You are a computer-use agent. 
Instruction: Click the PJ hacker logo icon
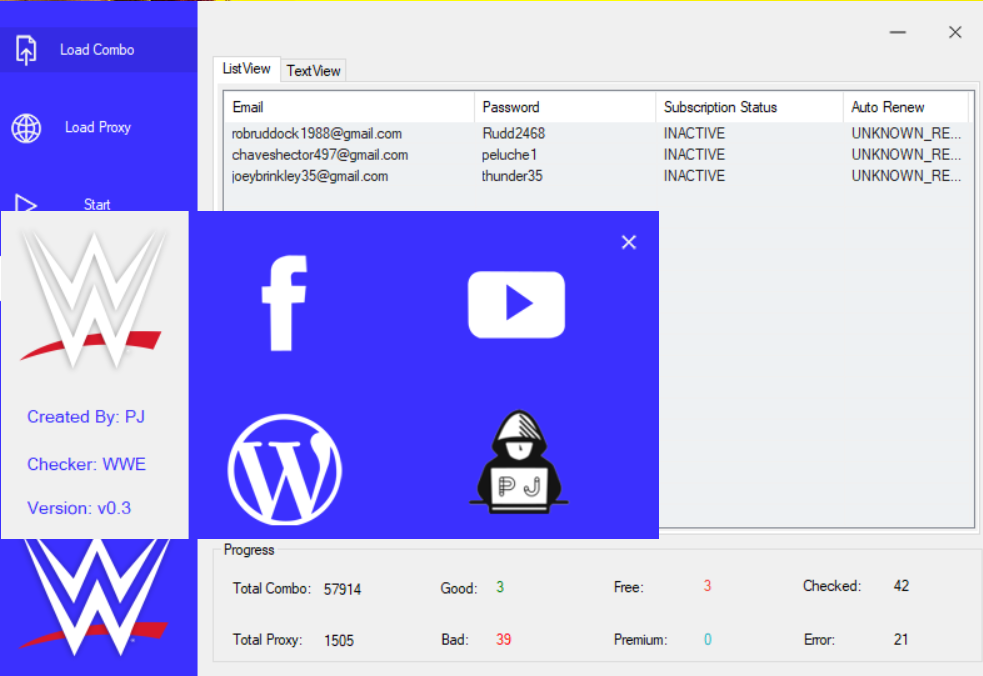point(518,462)
